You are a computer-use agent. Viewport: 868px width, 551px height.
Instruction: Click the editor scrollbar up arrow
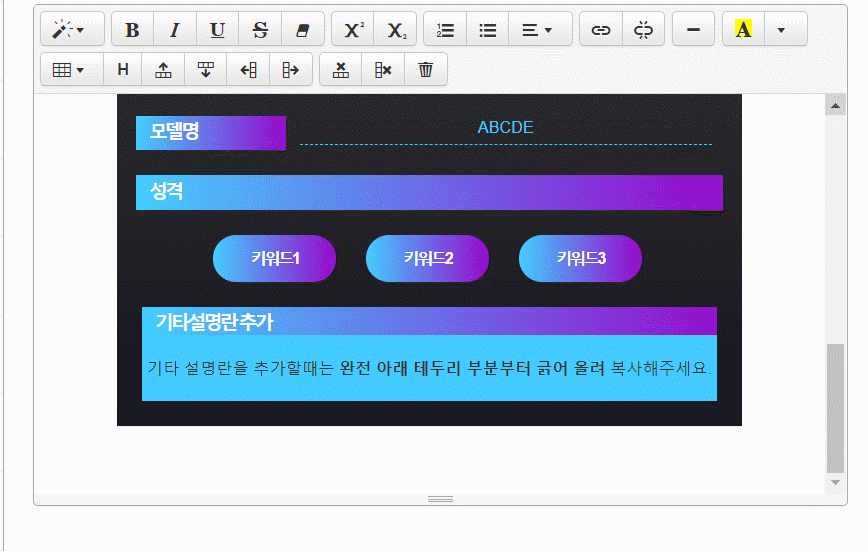tap(835, 105)
